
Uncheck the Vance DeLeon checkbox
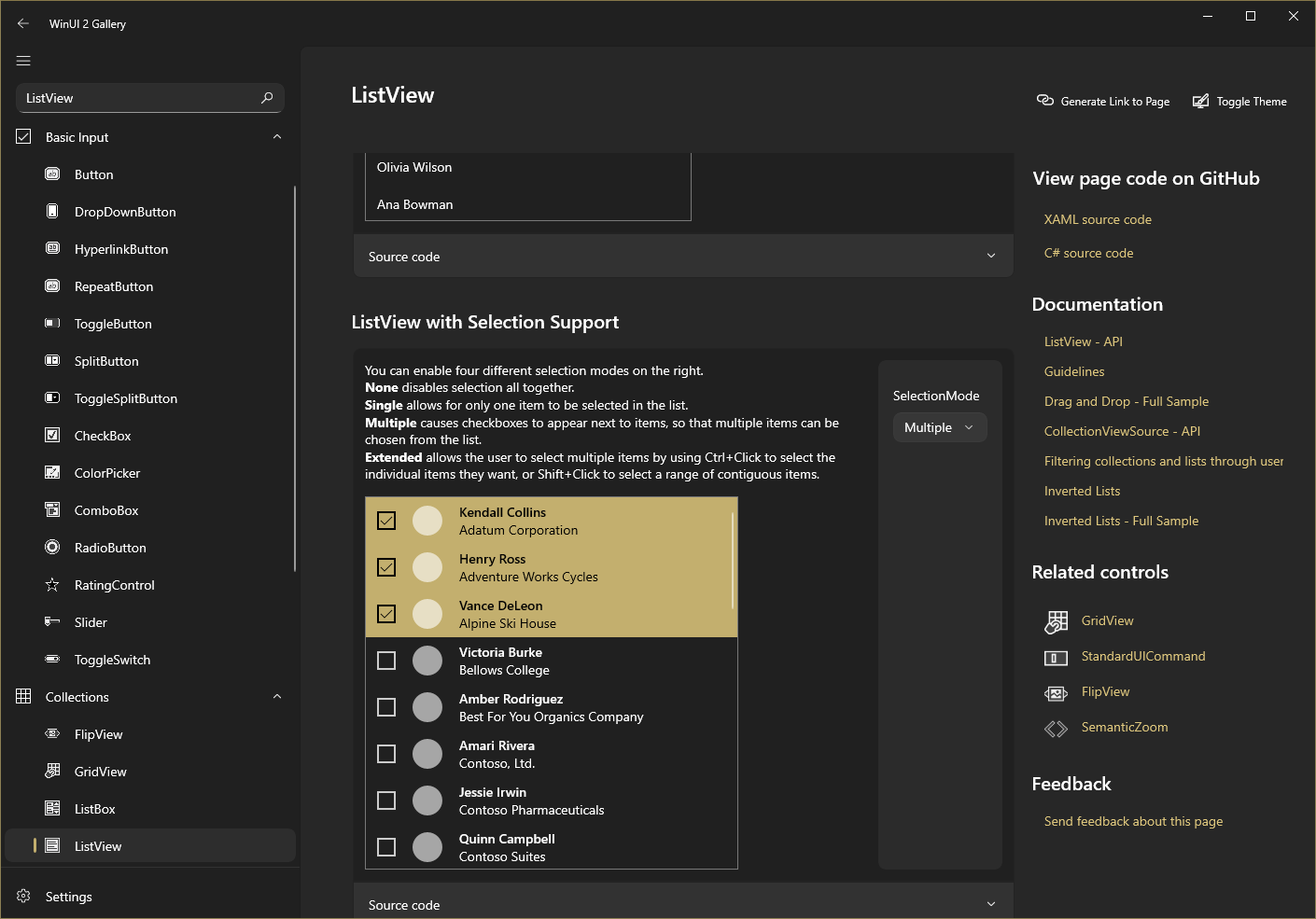click(x=385, y=614)
